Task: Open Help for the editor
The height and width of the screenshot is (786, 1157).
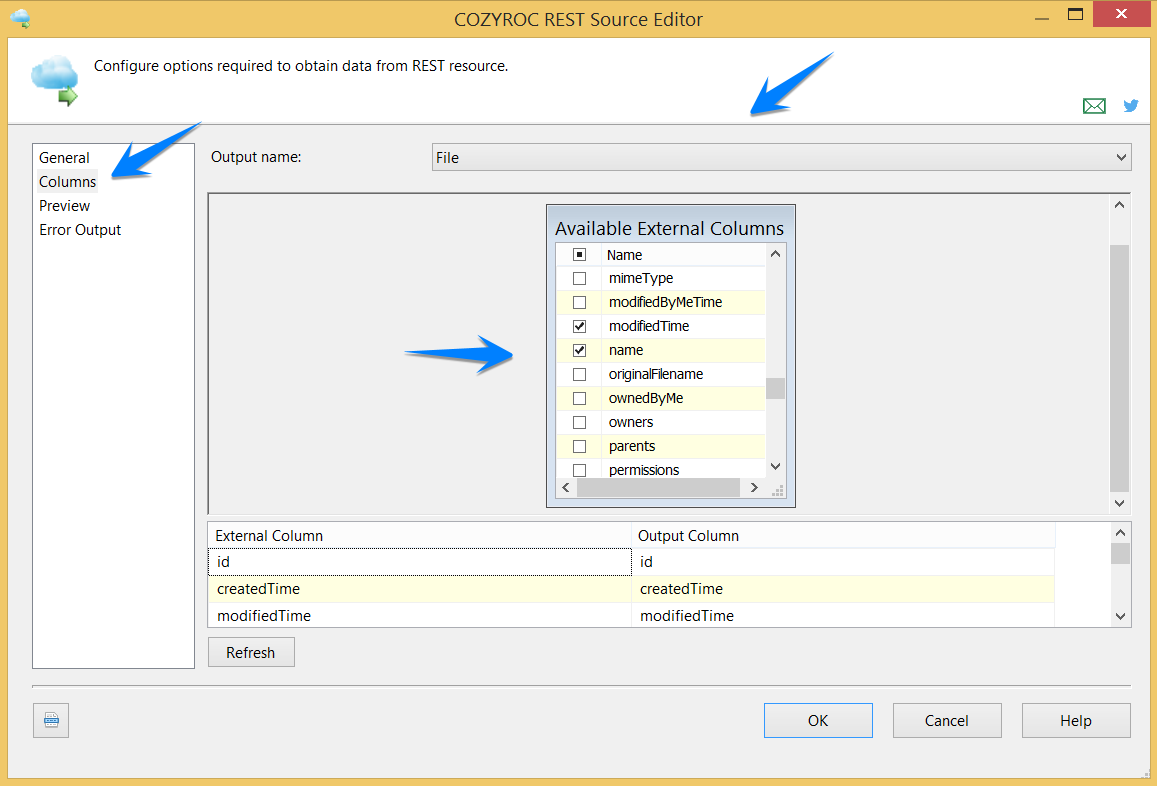Action: click(x=1076, y=720)
